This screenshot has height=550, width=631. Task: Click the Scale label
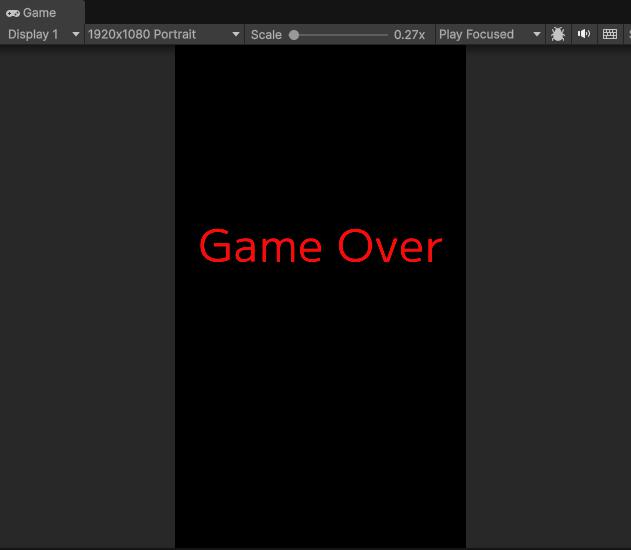coord(266,34)
